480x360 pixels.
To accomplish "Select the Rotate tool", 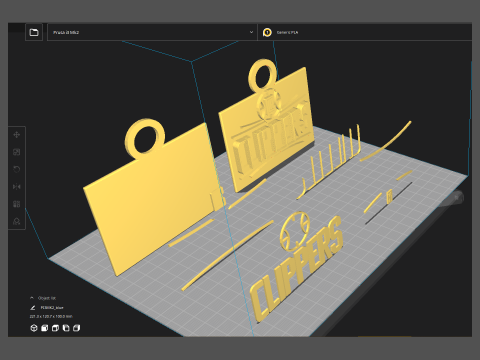I will 17,169.
